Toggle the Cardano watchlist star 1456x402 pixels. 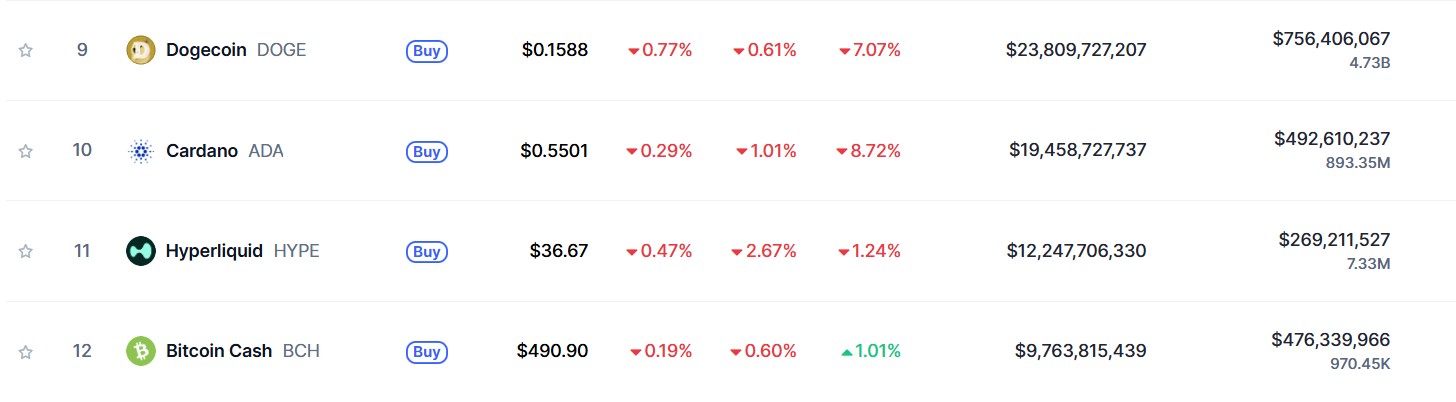pos(26,151)
